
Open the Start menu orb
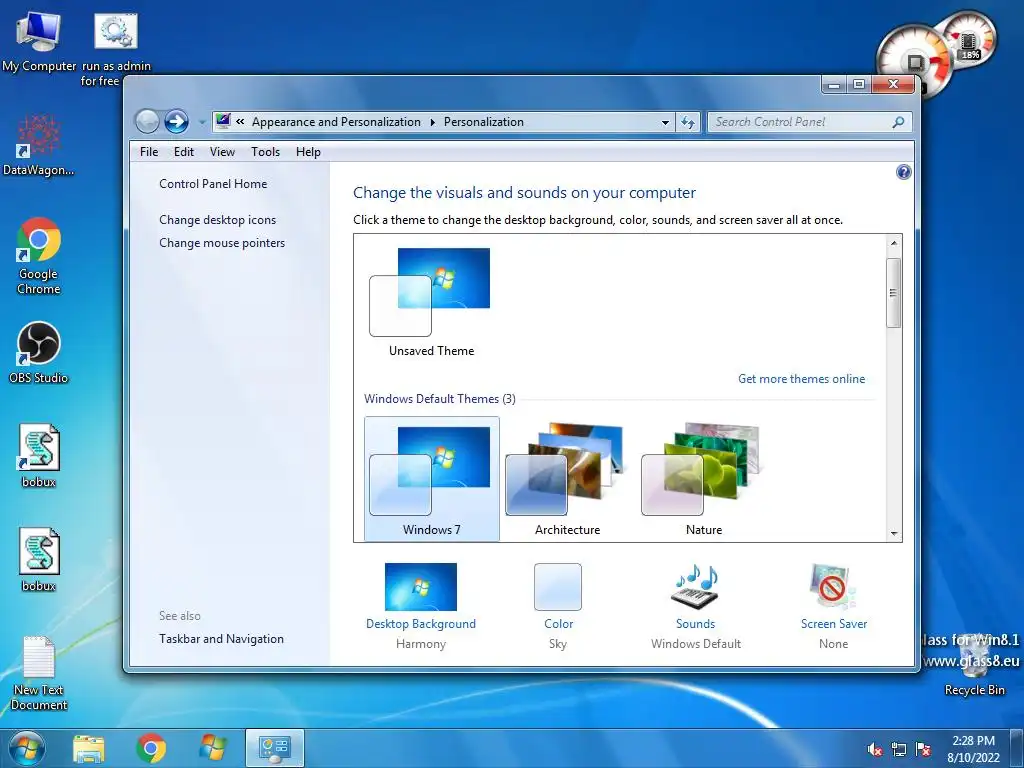coord(27,748)
